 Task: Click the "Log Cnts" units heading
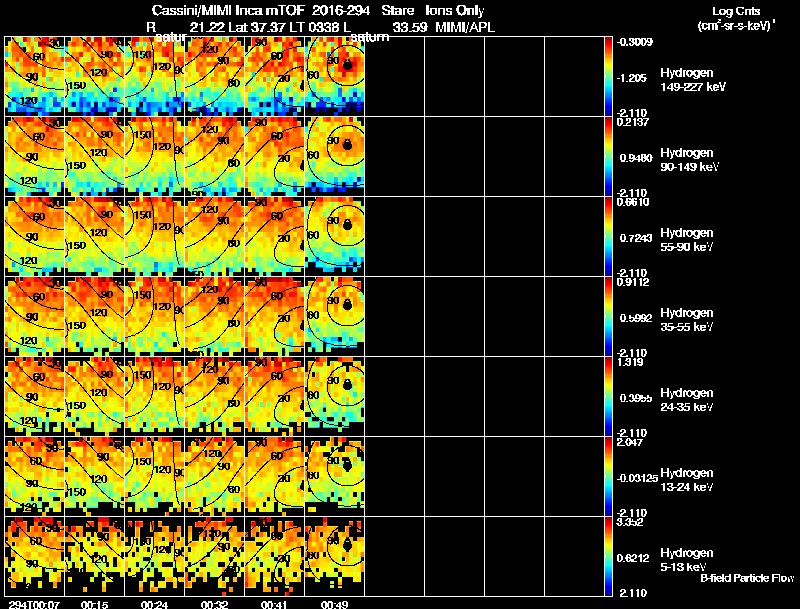(736, 11)
